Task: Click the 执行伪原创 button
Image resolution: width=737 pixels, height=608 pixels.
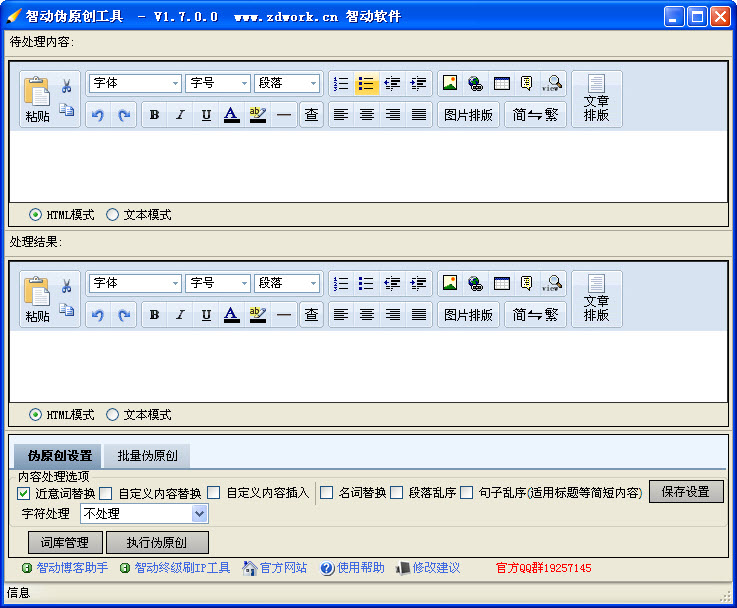Action: click(157, 543)
